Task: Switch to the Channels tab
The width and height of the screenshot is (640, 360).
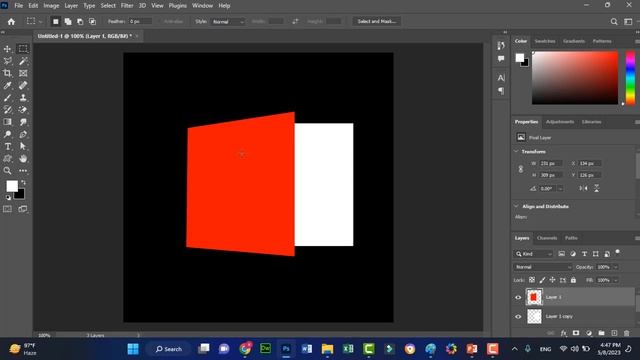Action: [x=547, y=238]
